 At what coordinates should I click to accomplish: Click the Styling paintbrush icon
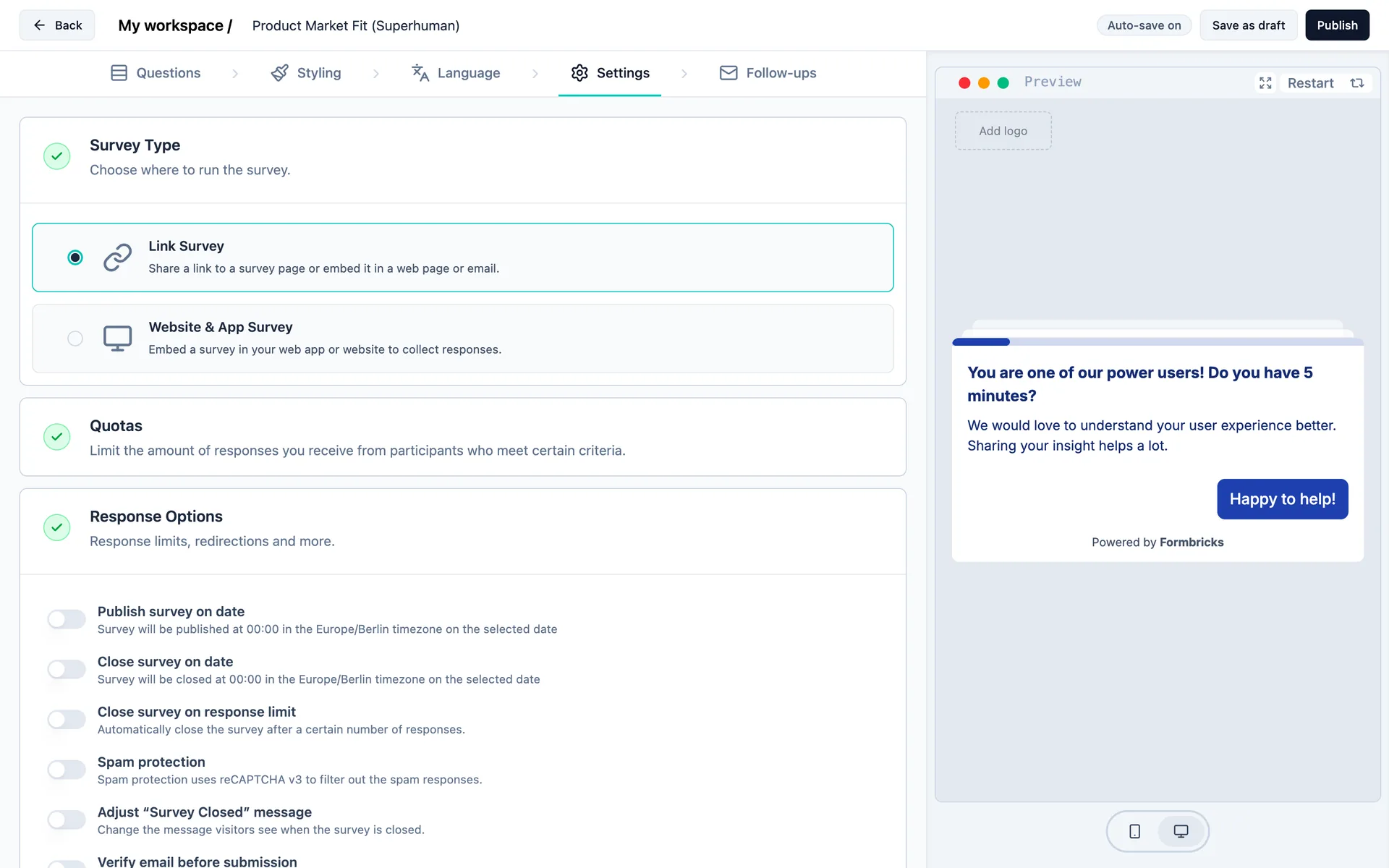(279, 73)
